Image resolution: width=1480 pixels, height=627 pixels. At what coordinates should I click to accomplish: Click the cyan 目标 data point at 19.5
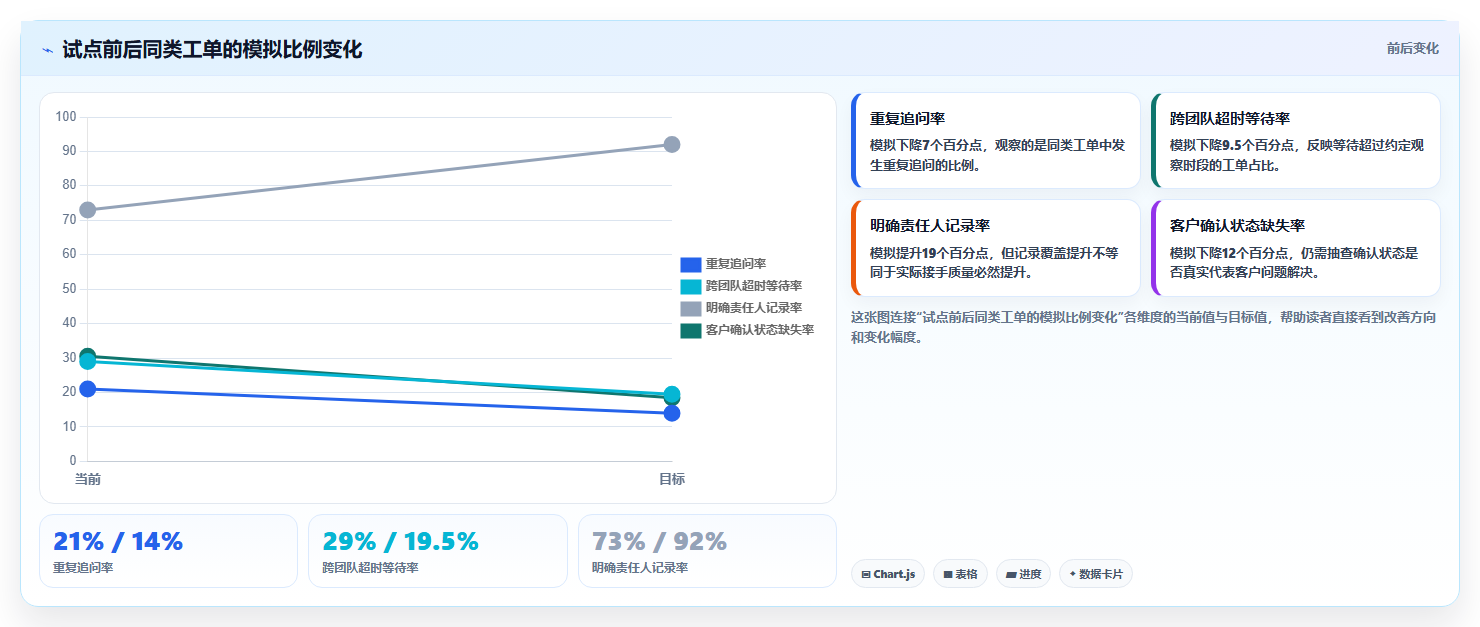672,394
